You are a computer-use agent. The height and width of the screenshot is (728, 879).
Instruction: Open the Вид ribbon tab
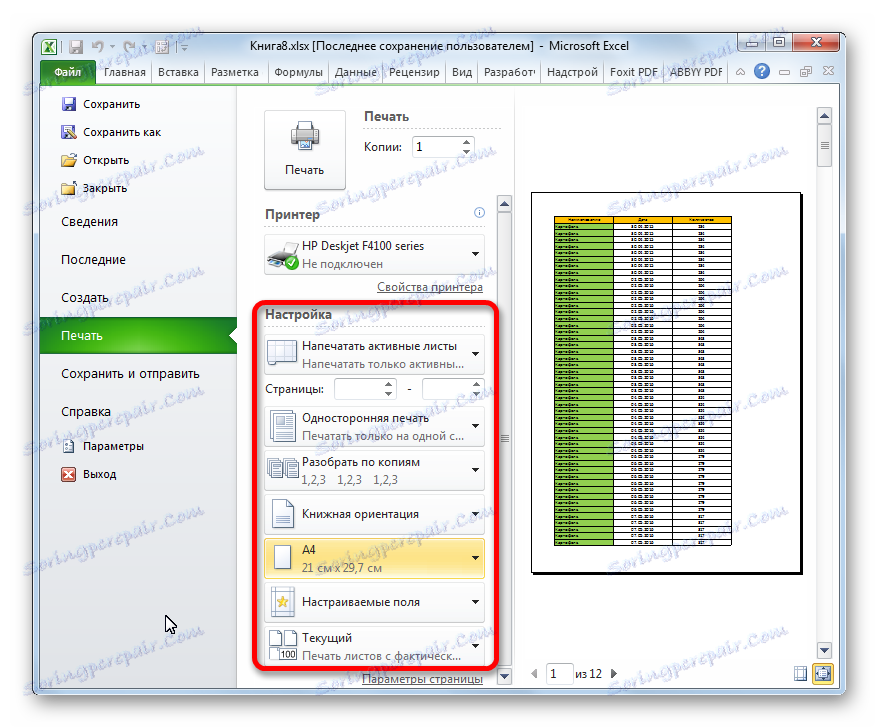(462, 72)
